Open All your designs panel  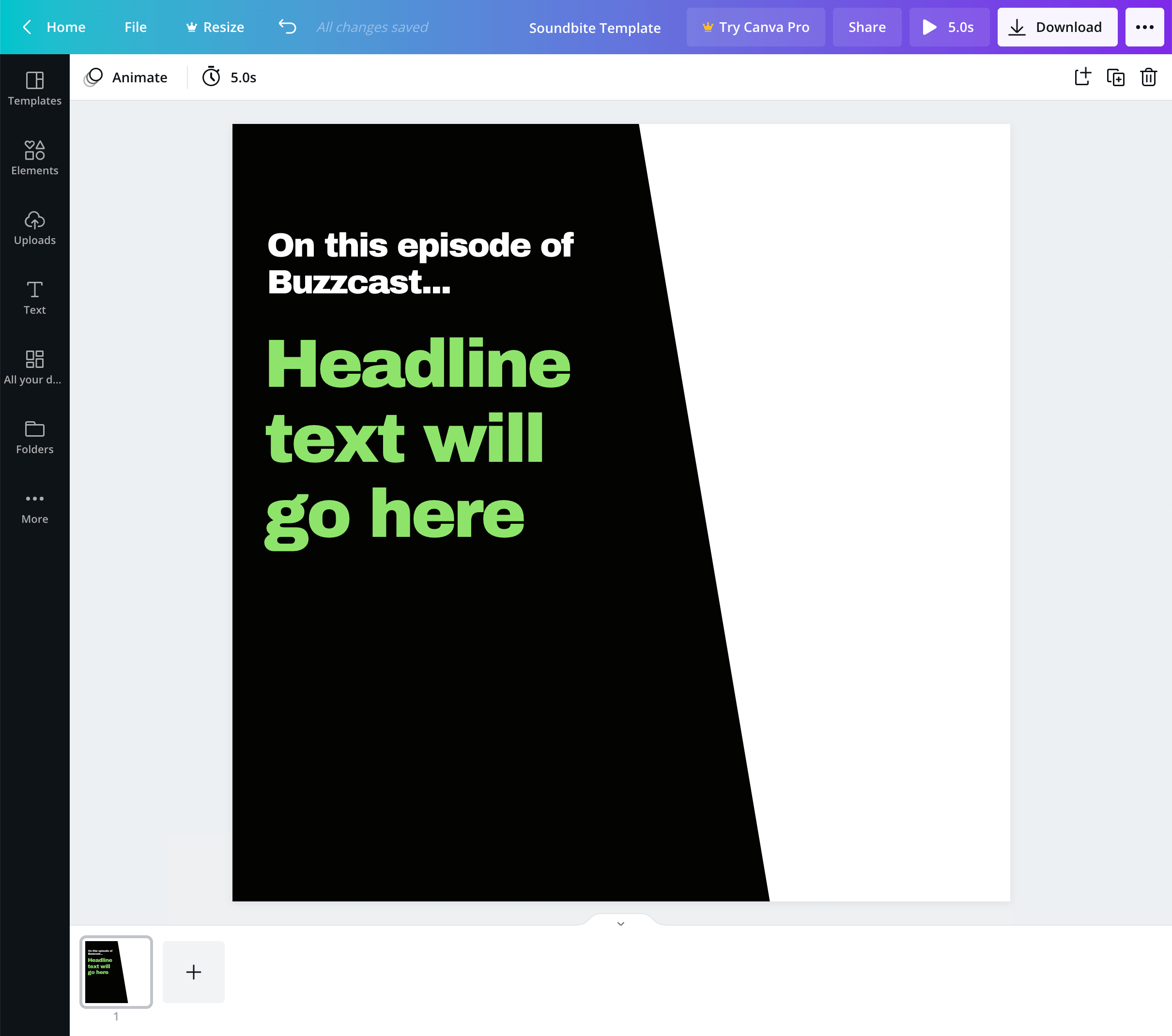[x=34, y=367]
